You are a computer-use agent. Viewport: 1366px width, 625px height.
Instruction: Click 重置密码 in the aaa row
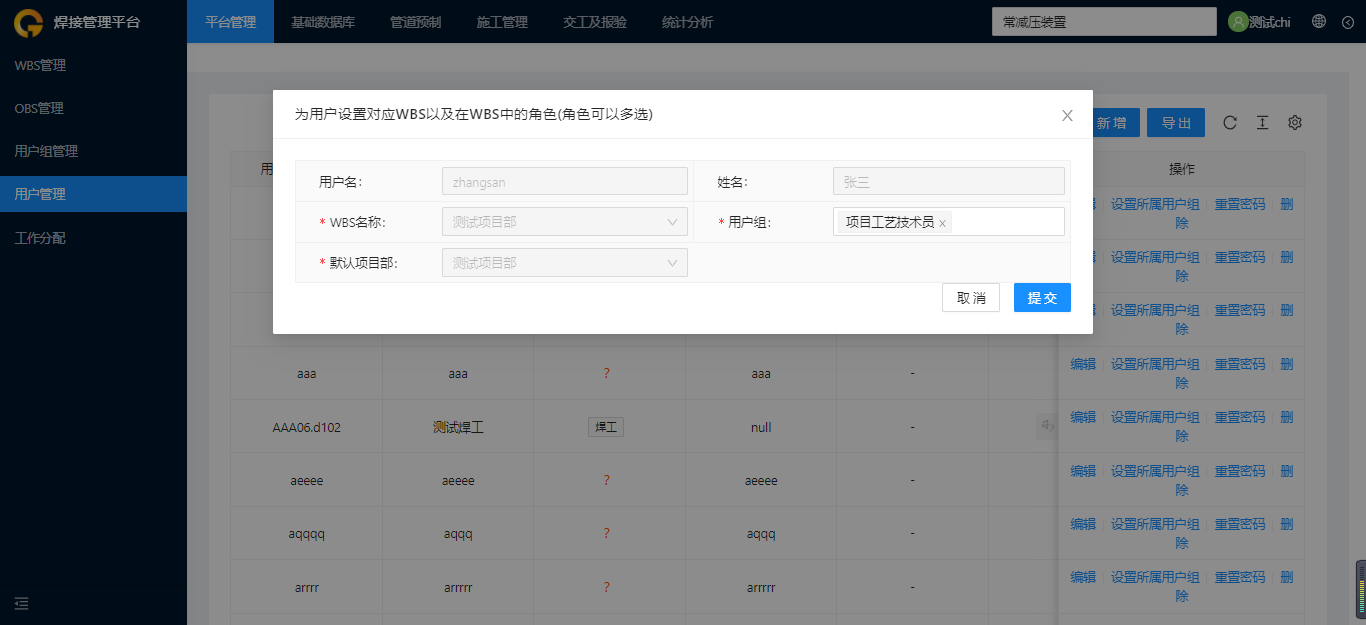click(1240, 364)
